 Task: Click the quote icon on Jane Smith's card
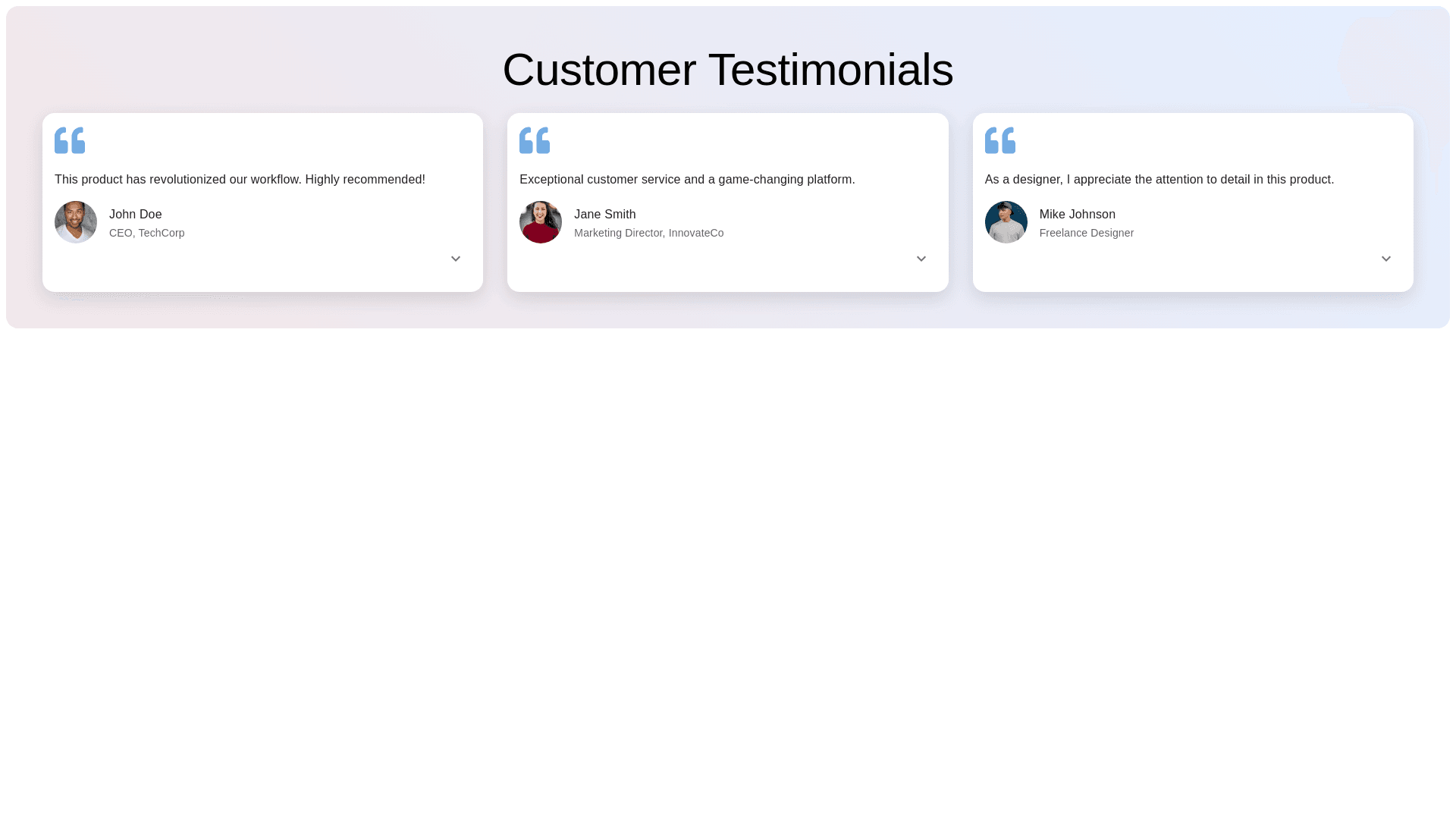[535, 140]
